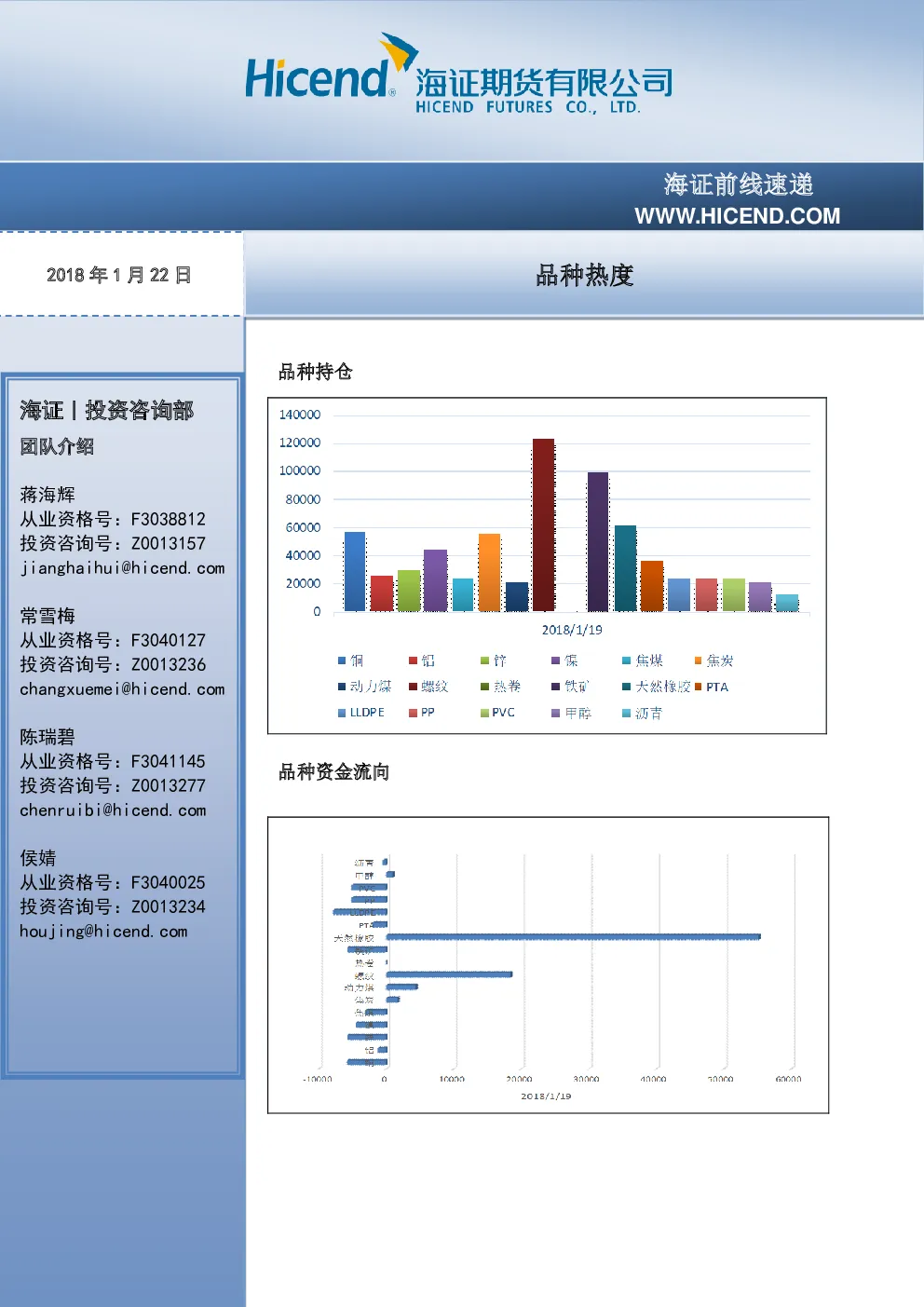Select the name 陈瑞碧
Screen dimensions: 924x1307
click(48, 737)
